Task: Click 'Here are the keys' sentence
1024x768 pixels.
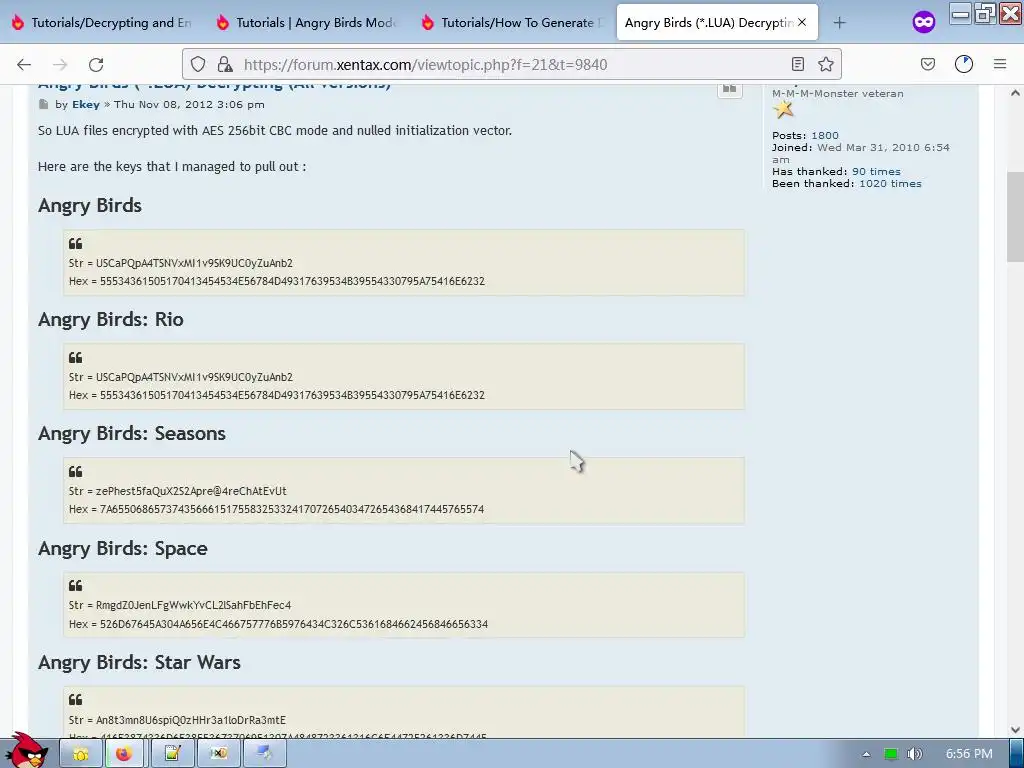Action: 172,167
